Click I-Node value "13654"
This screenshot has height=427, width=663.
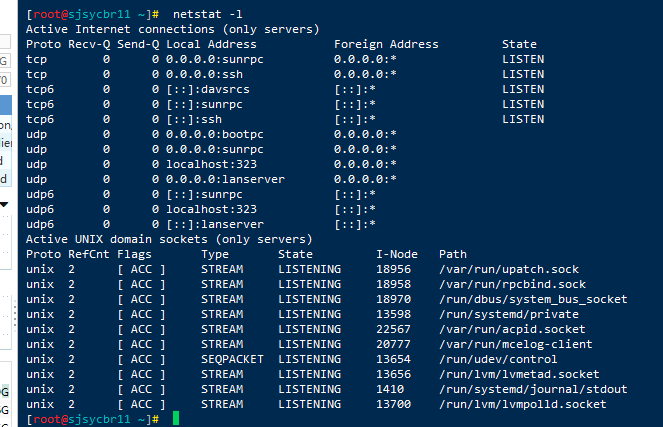pyautogui.click(x=393, y=359)
